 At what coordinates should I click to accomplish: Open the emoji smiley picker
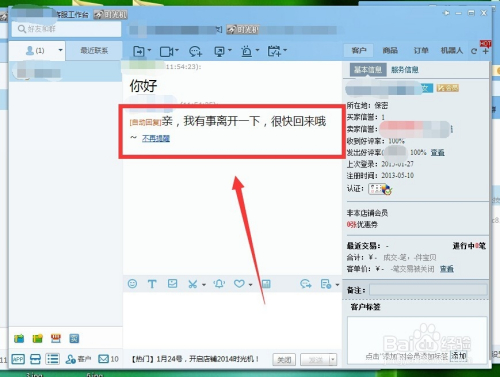pyautogui.click(x=132, y=284)
